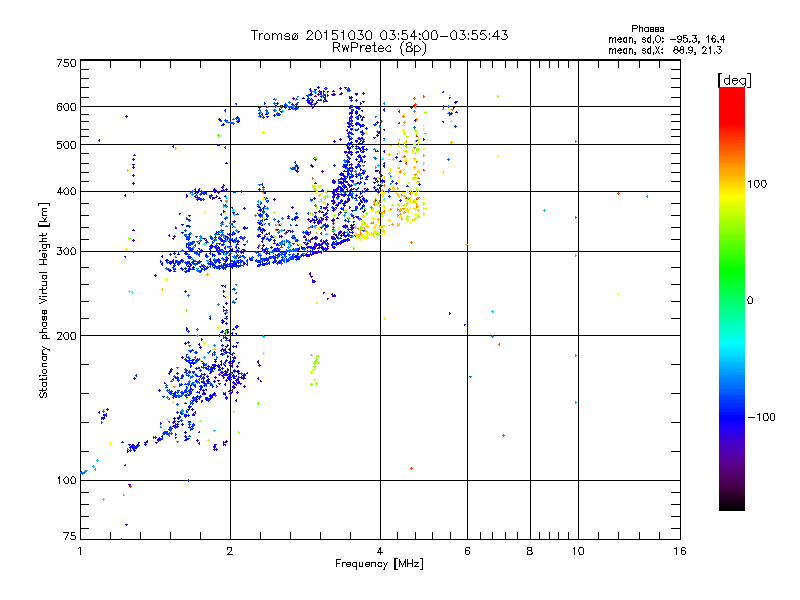Image resolution: width=800 pixels, height=600 pixels.
Task: Click the x-axis tick label '4'
Action: tap(380, 551)
